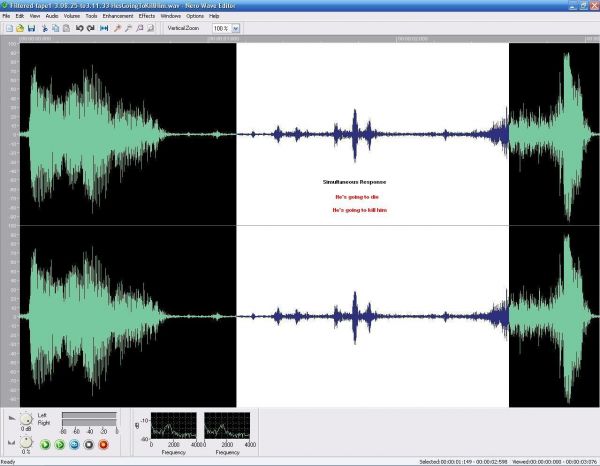Viewport: 600px width, 466px height.
Task: Open the Tools menu
Action: click(92, 17)
